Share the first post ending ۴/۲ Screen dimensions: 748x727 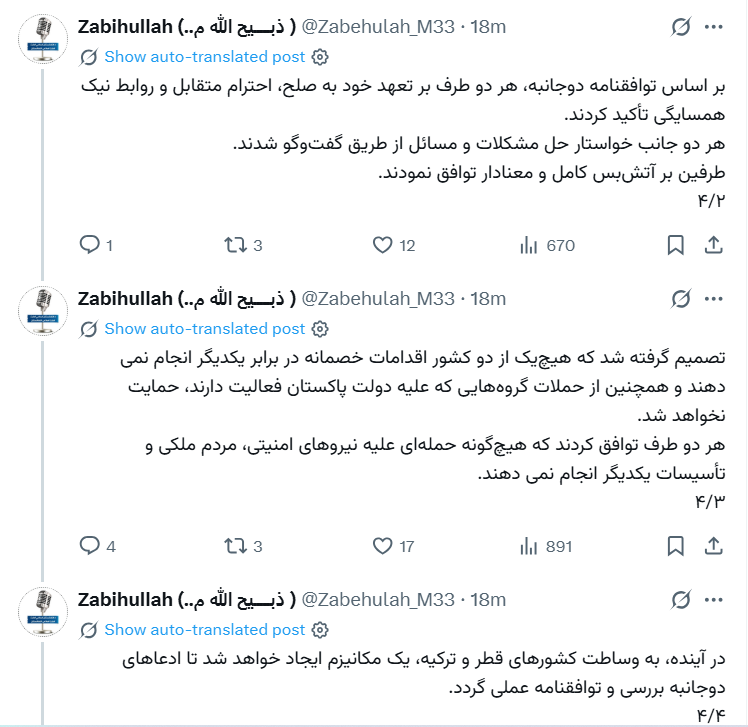[x=714, y=245]
